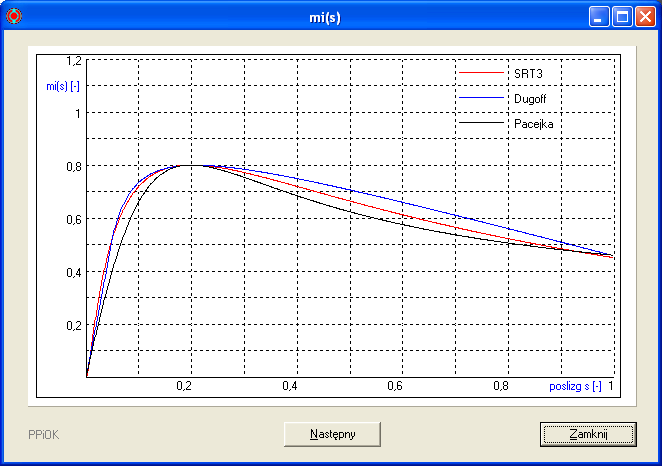The width and height of the screenshot is (662, 466).
Task: Click the red application icon in title bar
Action: pyautogui.click(x=13, y=16)
